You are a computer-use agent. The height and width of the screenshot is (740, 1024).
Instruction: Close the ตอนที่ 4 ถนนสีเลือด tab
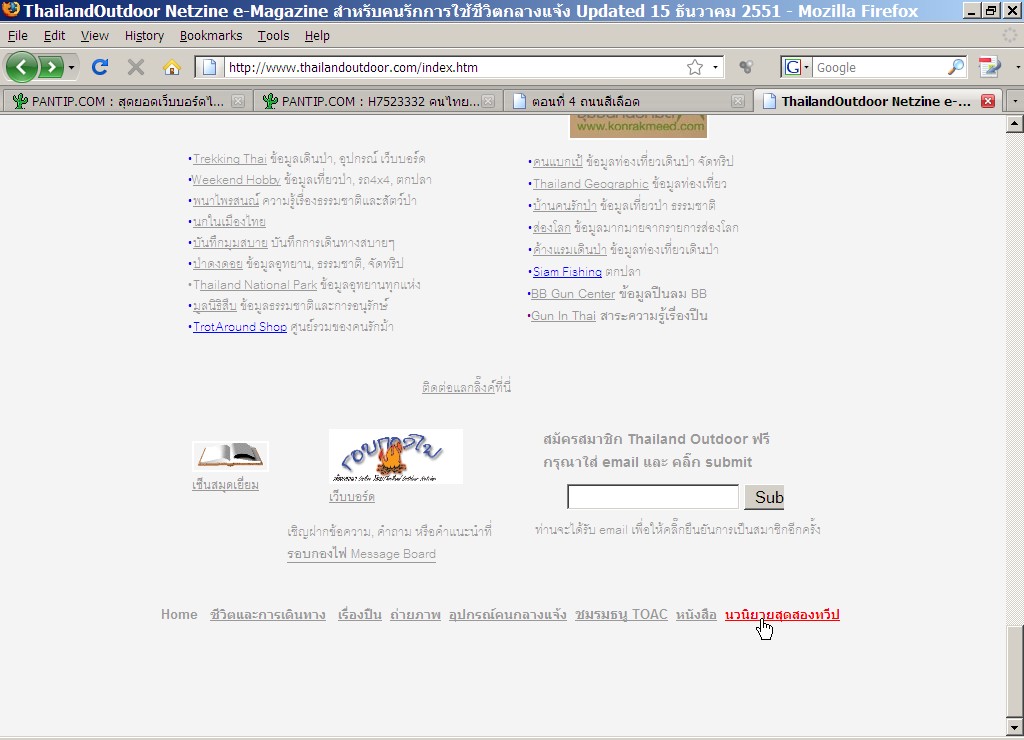(738, 101)
